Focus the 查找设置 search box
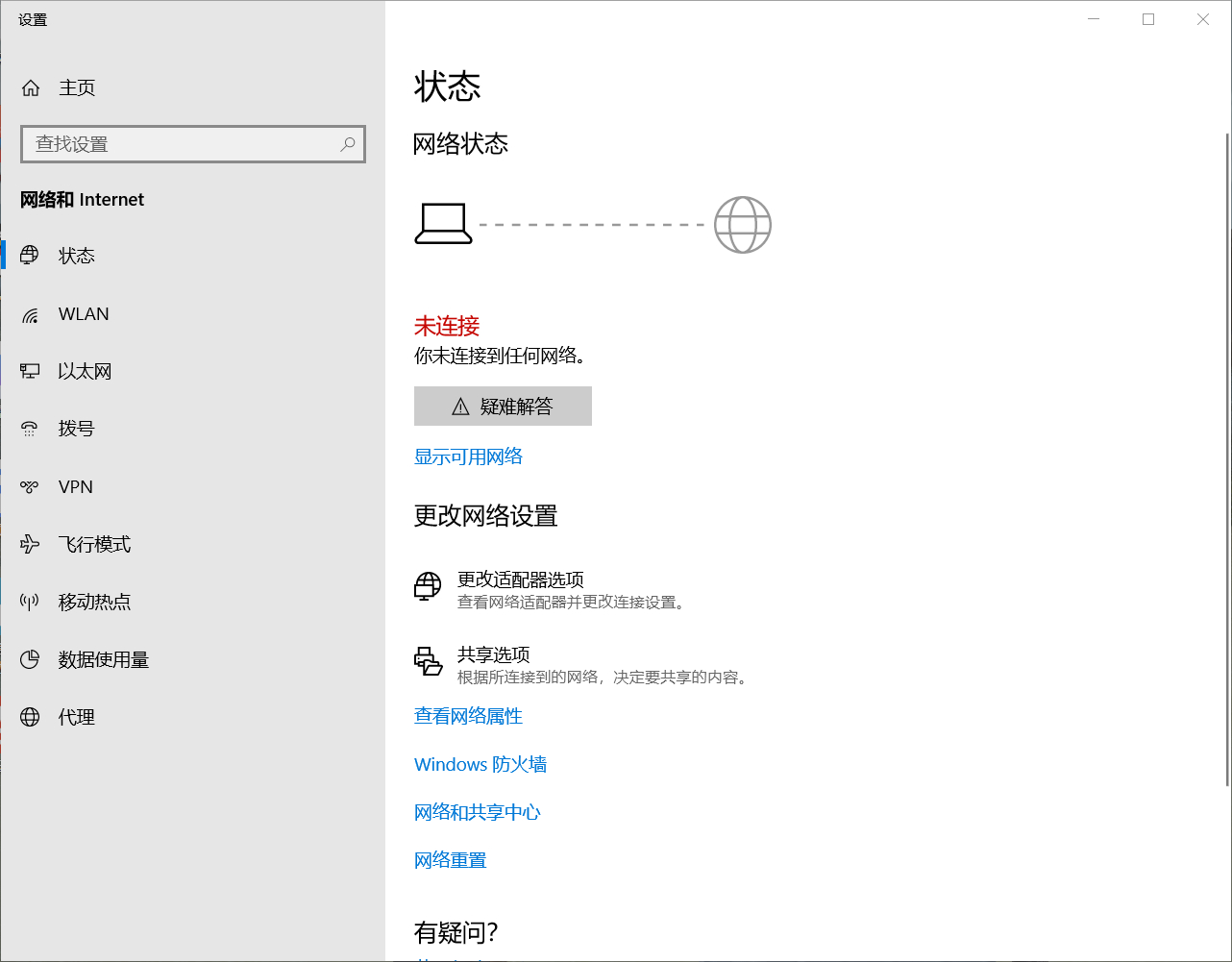Image resolution: width=1232 pixels, height=962 pixels. click(x=193, y=144)
